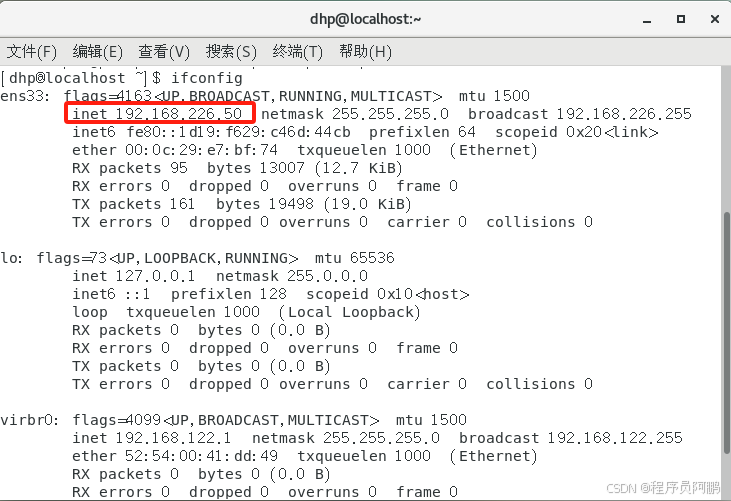
Task: Click the ens33 interface name
Action: click(x=22, y=96)
